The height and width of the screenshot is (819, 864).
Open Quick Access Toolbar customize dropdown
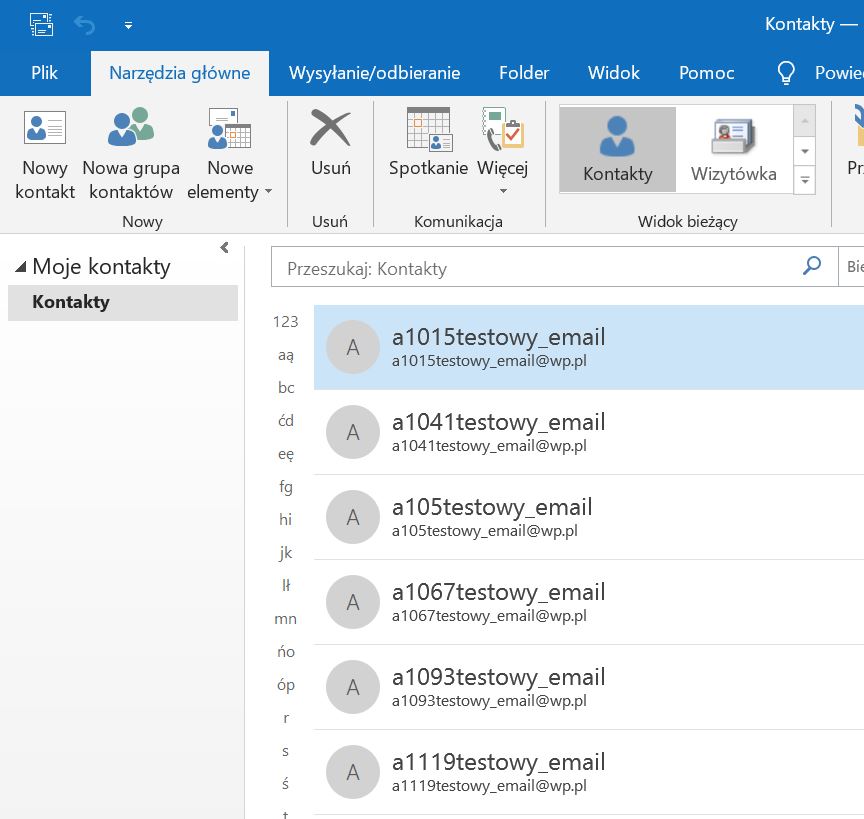click(128, 25)
